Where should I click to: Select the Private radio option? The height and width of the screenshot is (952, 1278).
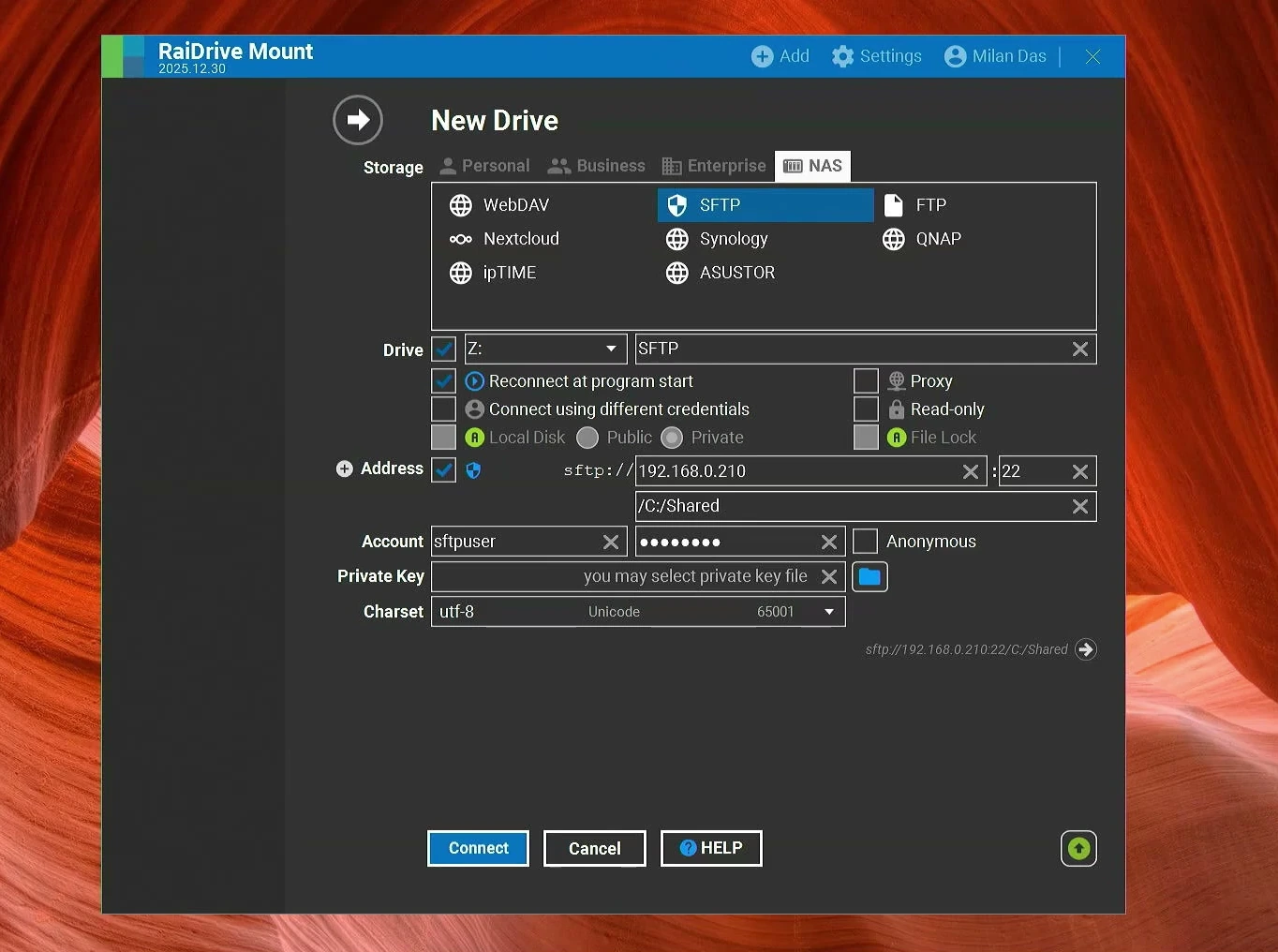[x=672, y=438]
